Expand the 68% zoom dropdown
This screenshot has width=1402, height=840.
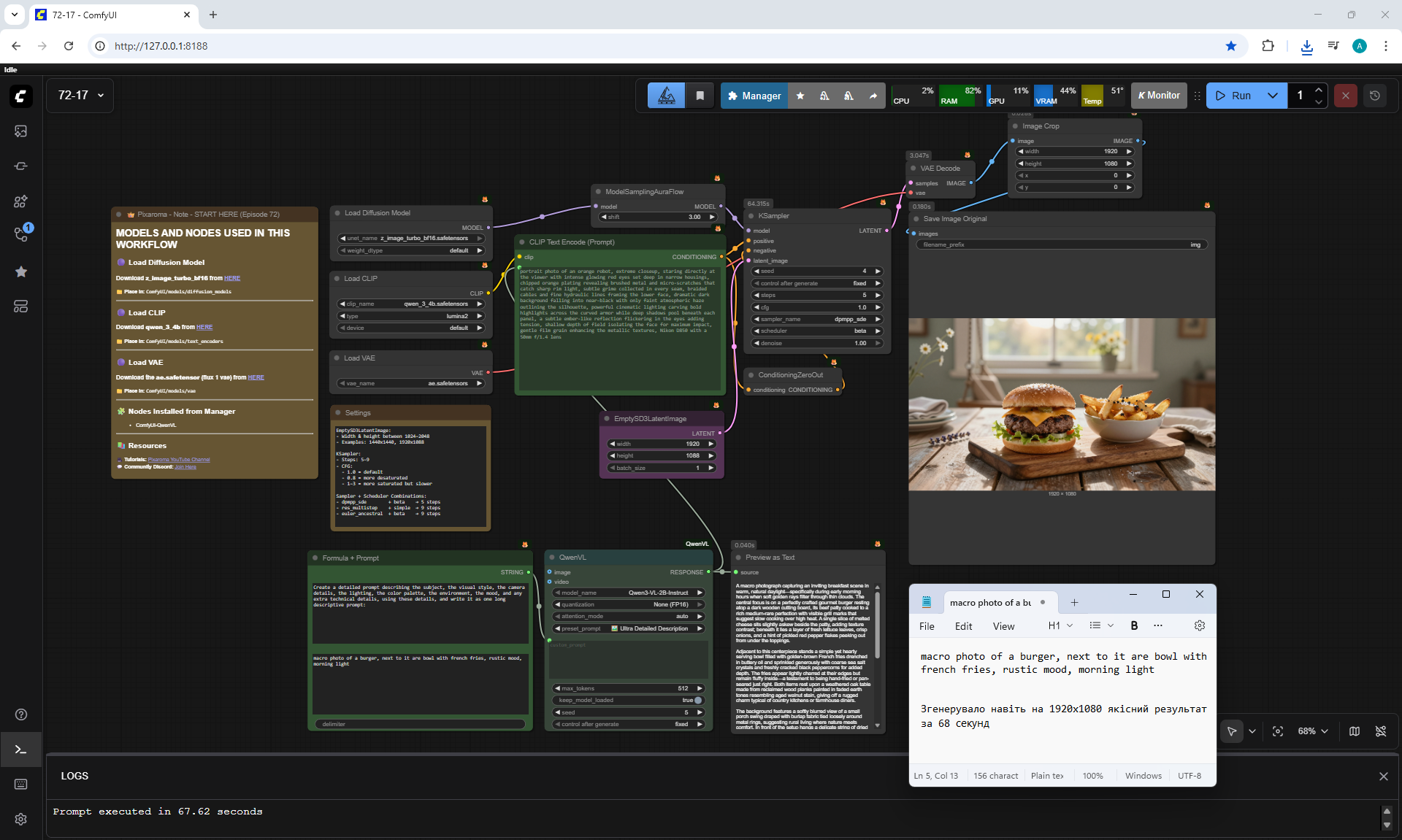tap(1314, 731)
